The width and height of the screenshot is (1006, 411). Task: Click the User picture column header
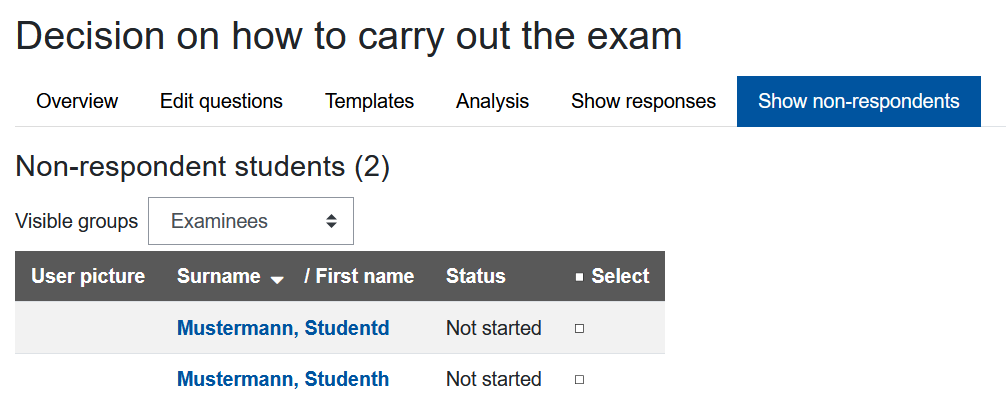pos(88,276)
